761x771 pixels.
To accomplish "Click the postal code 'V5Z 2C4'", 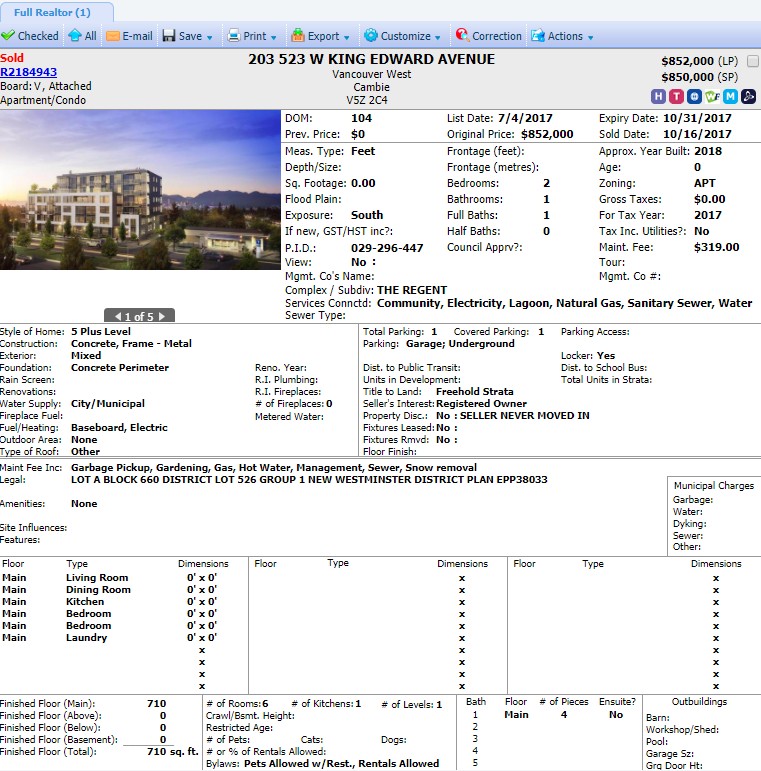I will (x=367, y=100).
